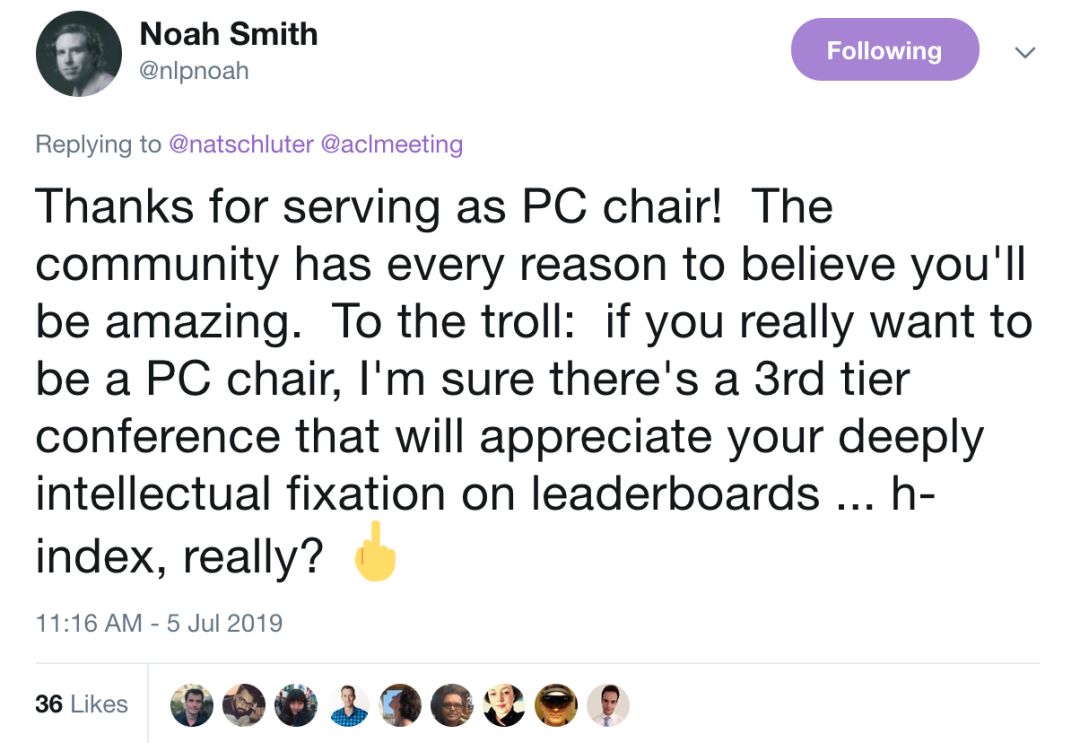The image size is (1080, 743).
Task: Click the liker avatar with red lipstick
Action: point(504,705)
